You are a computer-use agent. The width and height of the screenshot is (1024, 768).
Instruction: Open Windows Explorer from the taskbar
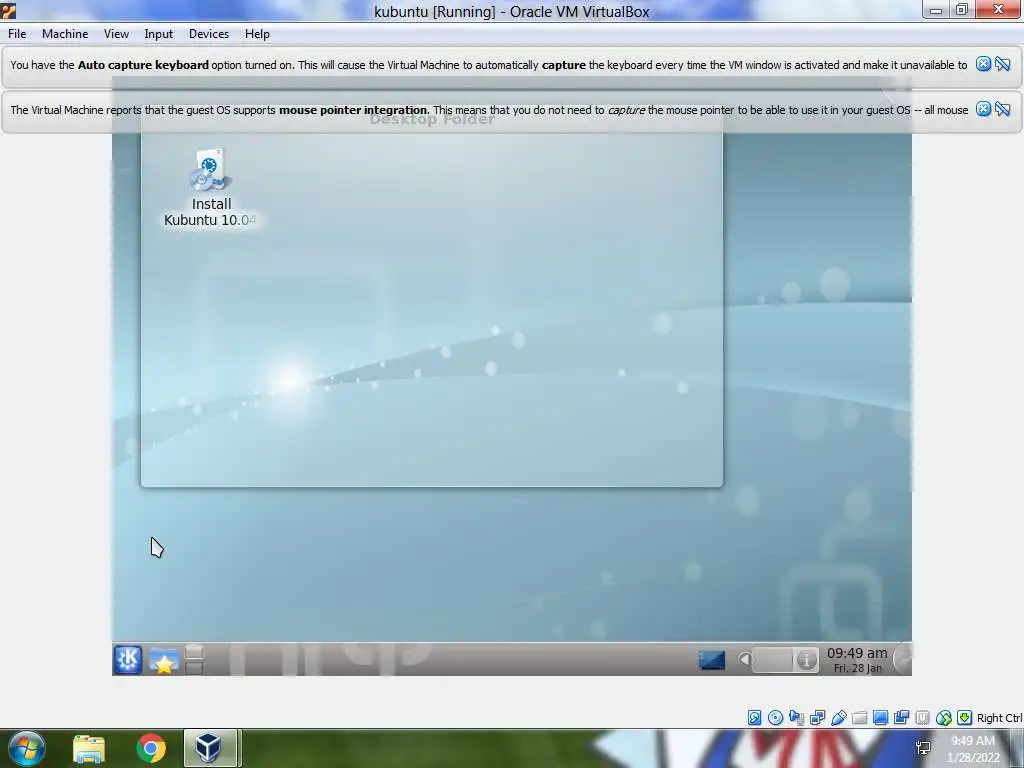pyautogui.click(x=89, y=748)
